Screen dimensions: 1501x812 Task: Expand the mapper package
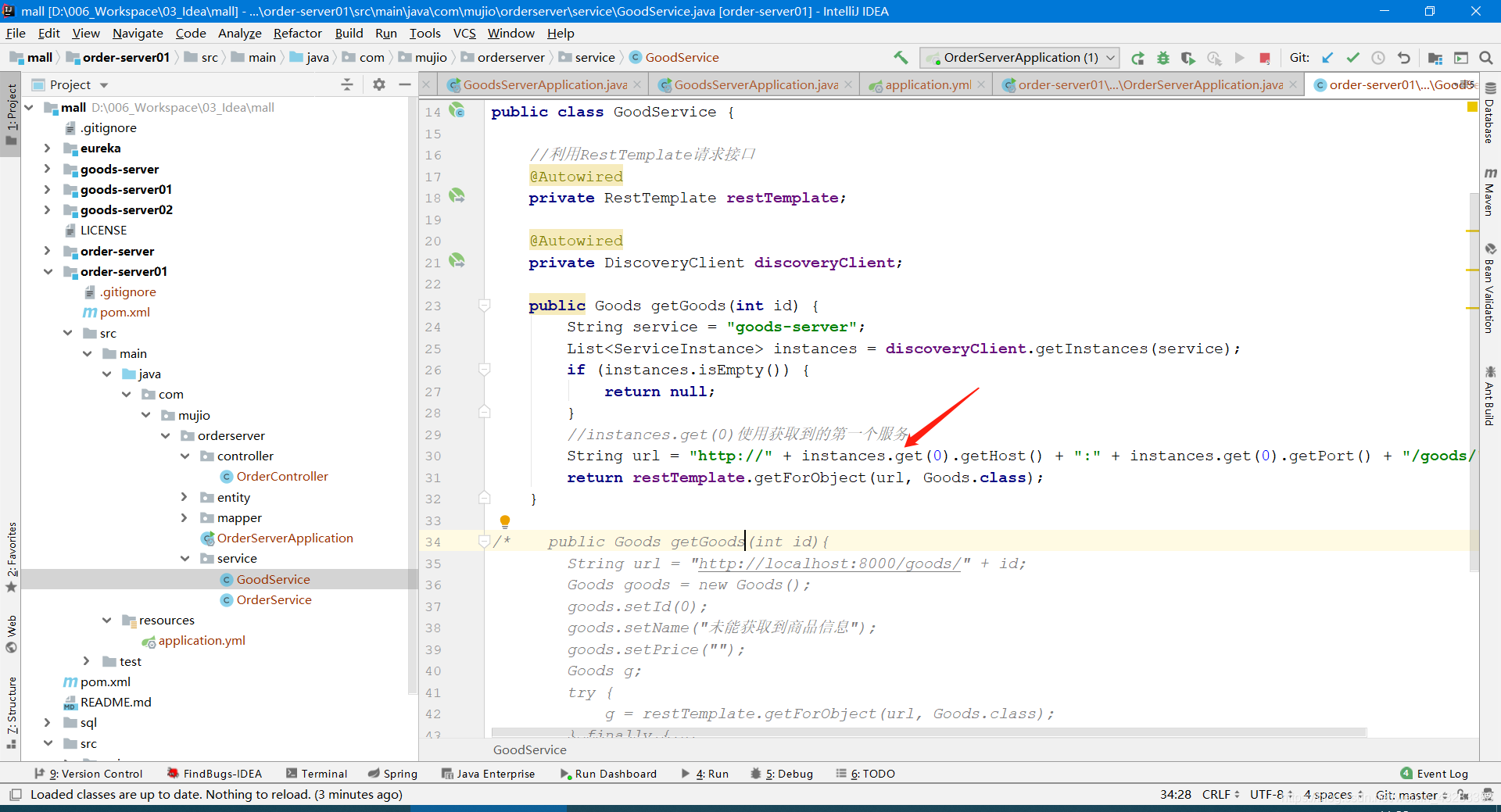[x=184, y=517]
